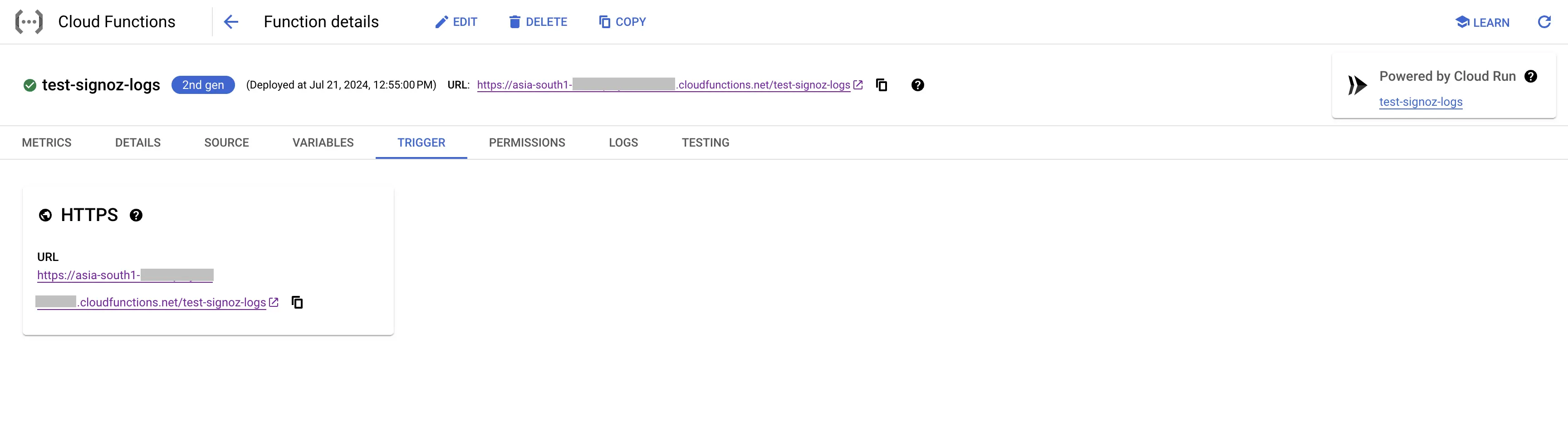
Task: Open help for Powered by Cloud Run
Action: click(x=1531, y=77)
